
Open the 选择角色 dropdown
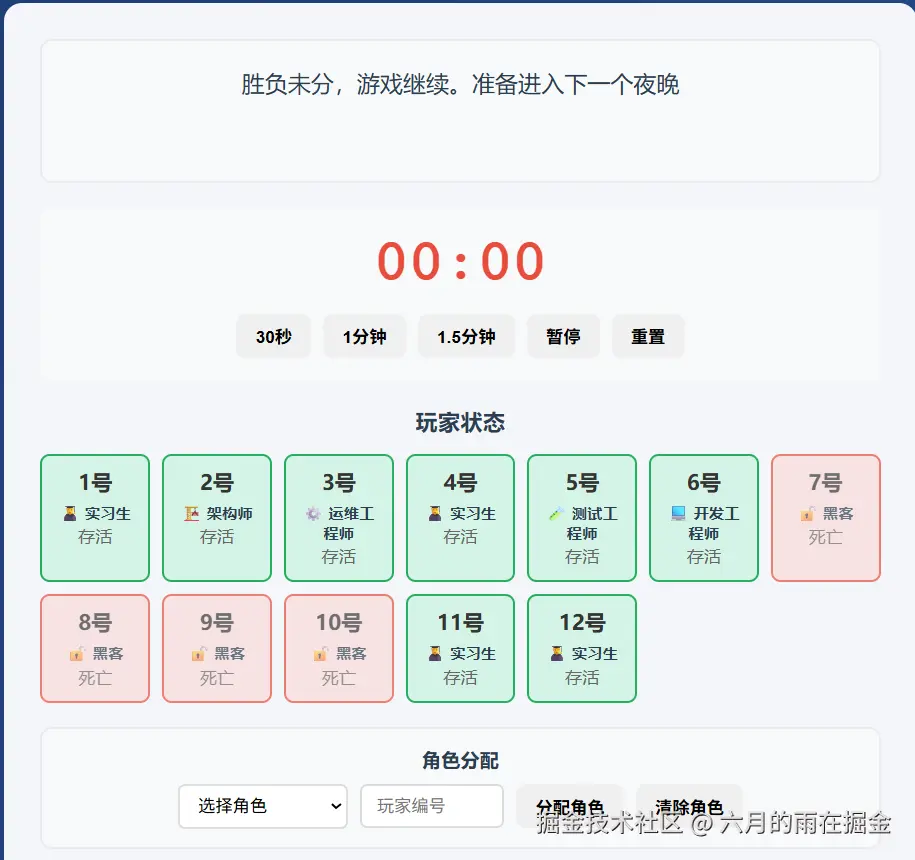point(263,806)
